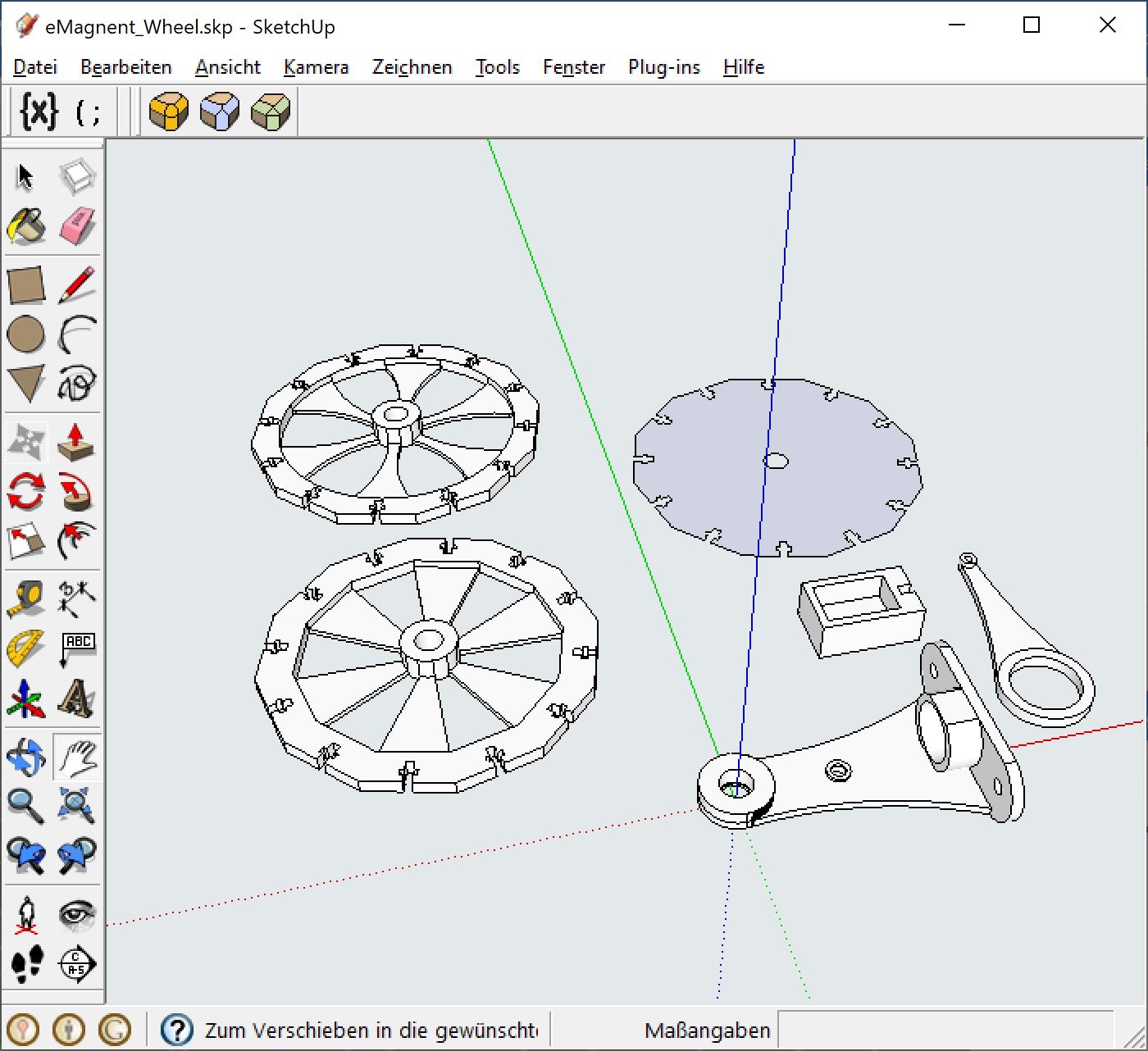Click the Look Around eye tool
Image resolution: width=1148 pixels, height=1051 pixels.
[77, 915]
